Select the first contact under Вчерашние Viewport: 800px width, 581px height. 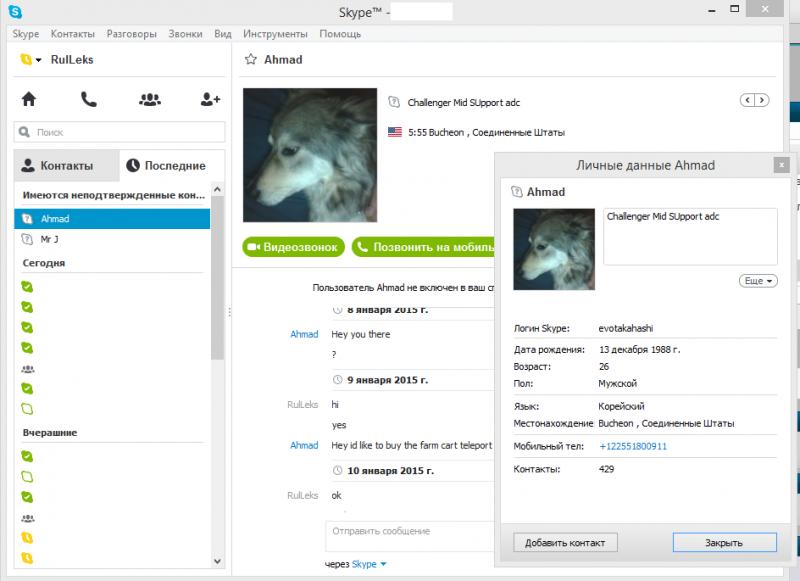(27, 457)
